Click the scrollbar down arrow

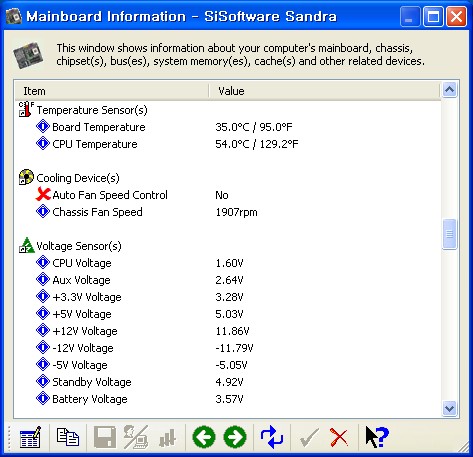pos(450,409)
